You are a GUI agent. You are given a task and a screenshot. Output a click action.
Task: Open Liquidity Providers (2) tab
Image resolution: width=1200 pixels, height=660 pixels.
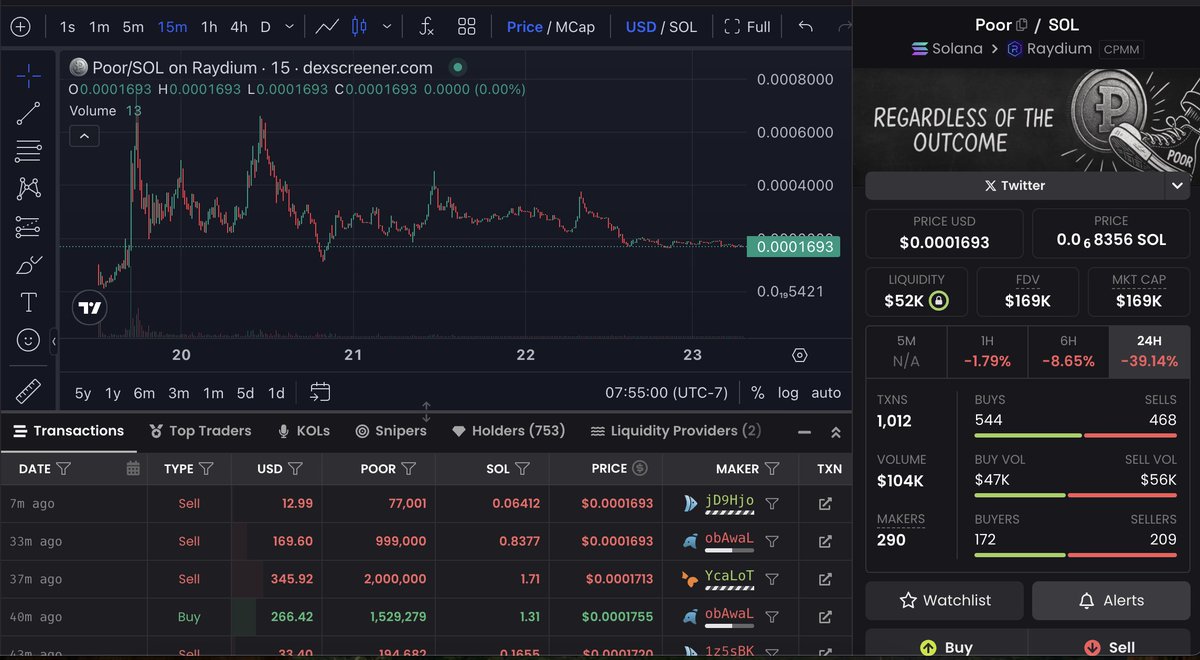click(x=675, y=431)
